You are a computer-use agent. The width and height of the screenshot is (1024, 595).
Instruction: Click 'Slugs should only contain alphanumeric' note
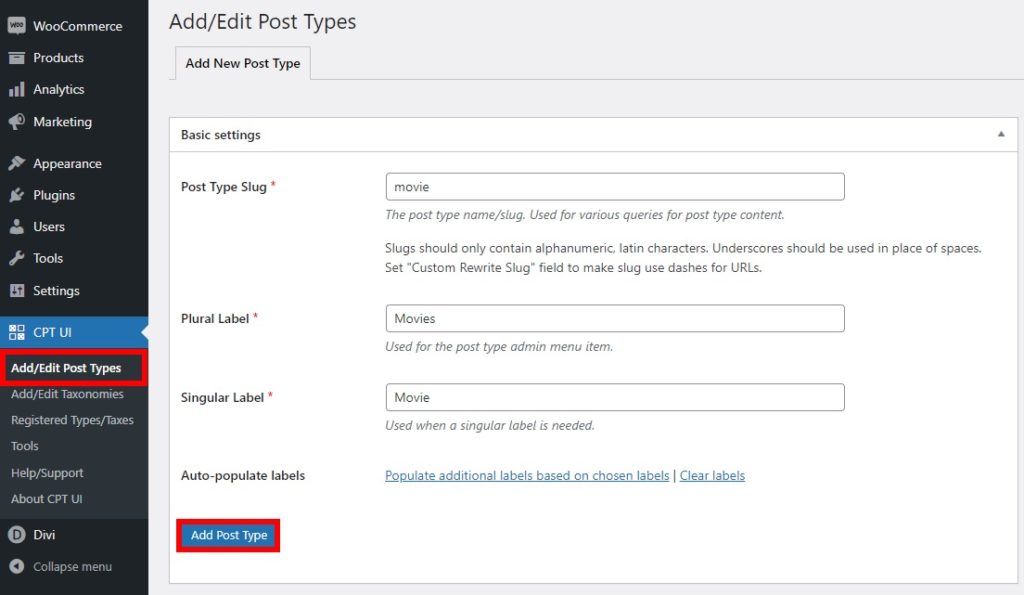point(683,258)
